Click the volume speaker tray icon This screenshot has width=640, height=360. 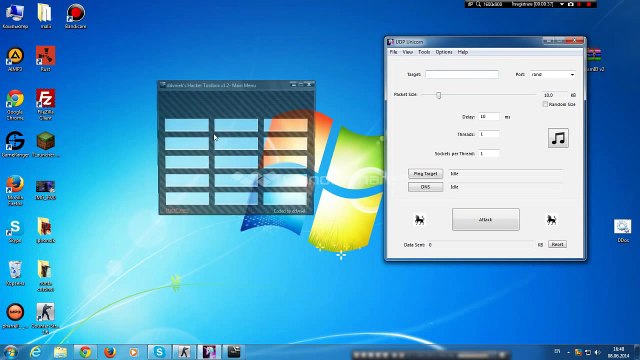pyautogui.click(x=598, y=352)
